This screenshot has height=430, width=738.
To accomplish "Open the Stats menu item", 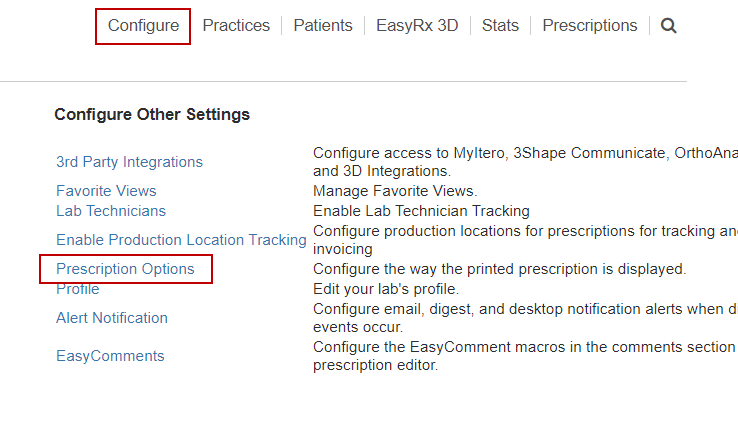I will click(x=500, y=26).
